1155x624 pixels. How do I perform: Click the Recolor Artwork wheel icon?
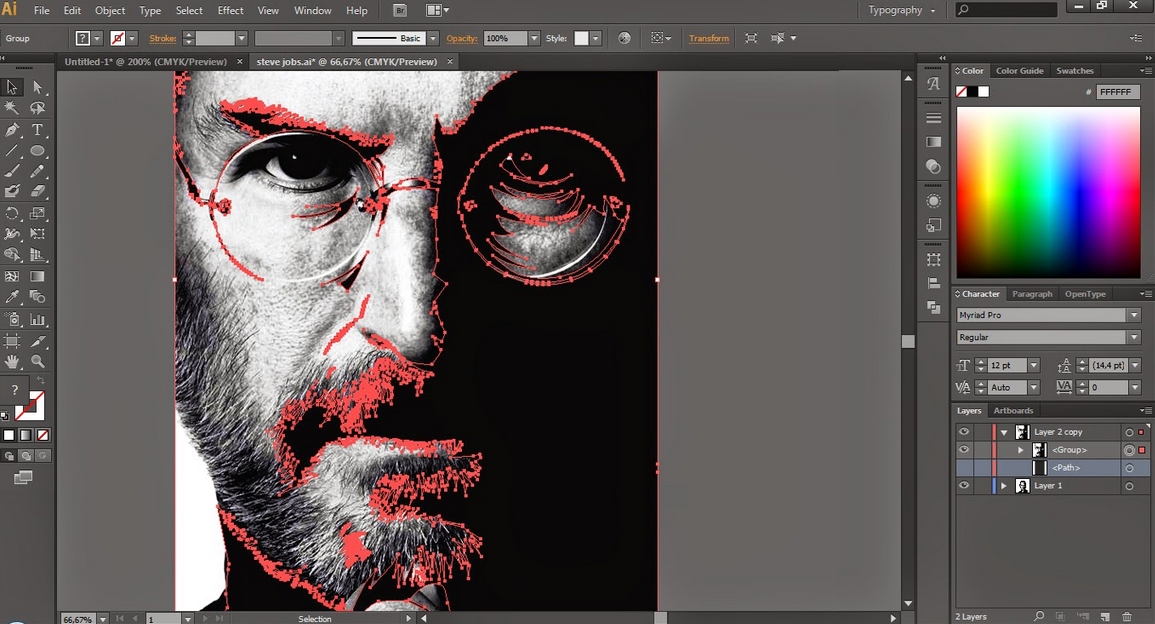625,38
